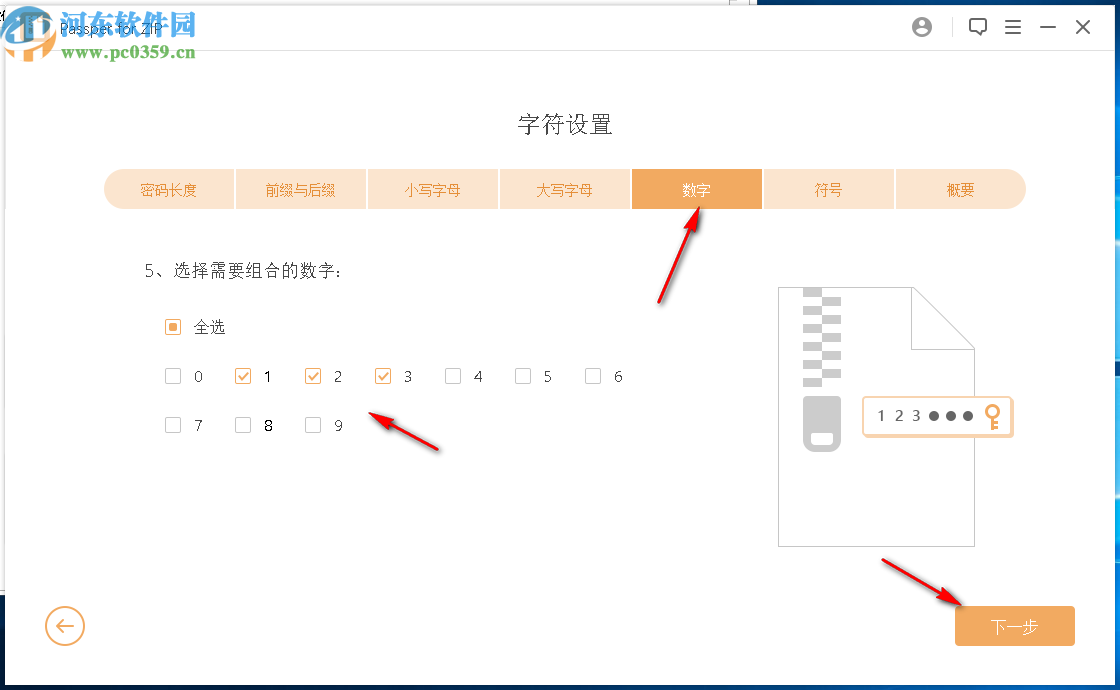Image resolution: width=1120 pixels, height=690 pixels.
Task: Uncheck the digit 3 checkbox
Action: [382, 376]
